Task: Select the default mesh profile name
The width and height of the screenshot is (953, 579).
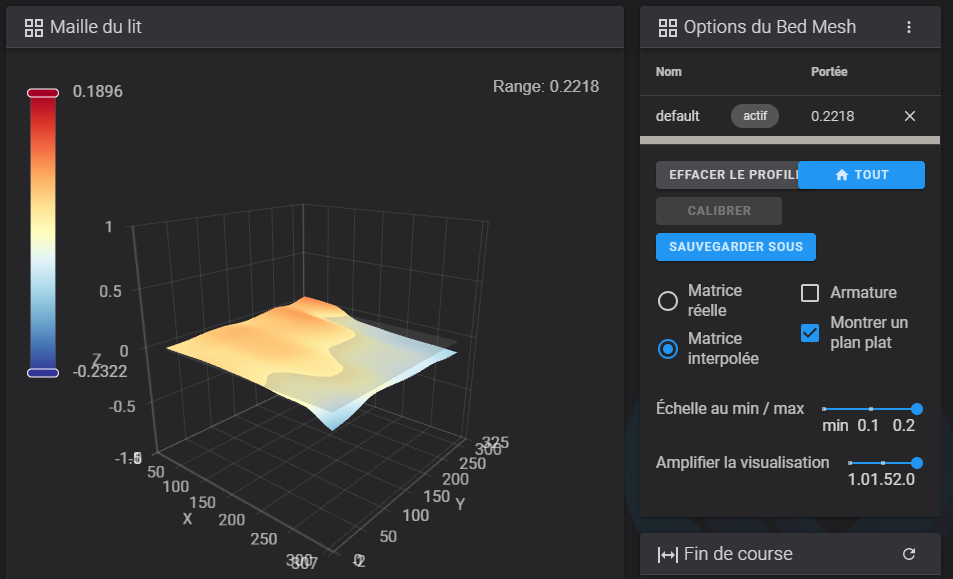Action: pyautogui.click(x=678, y=116)
